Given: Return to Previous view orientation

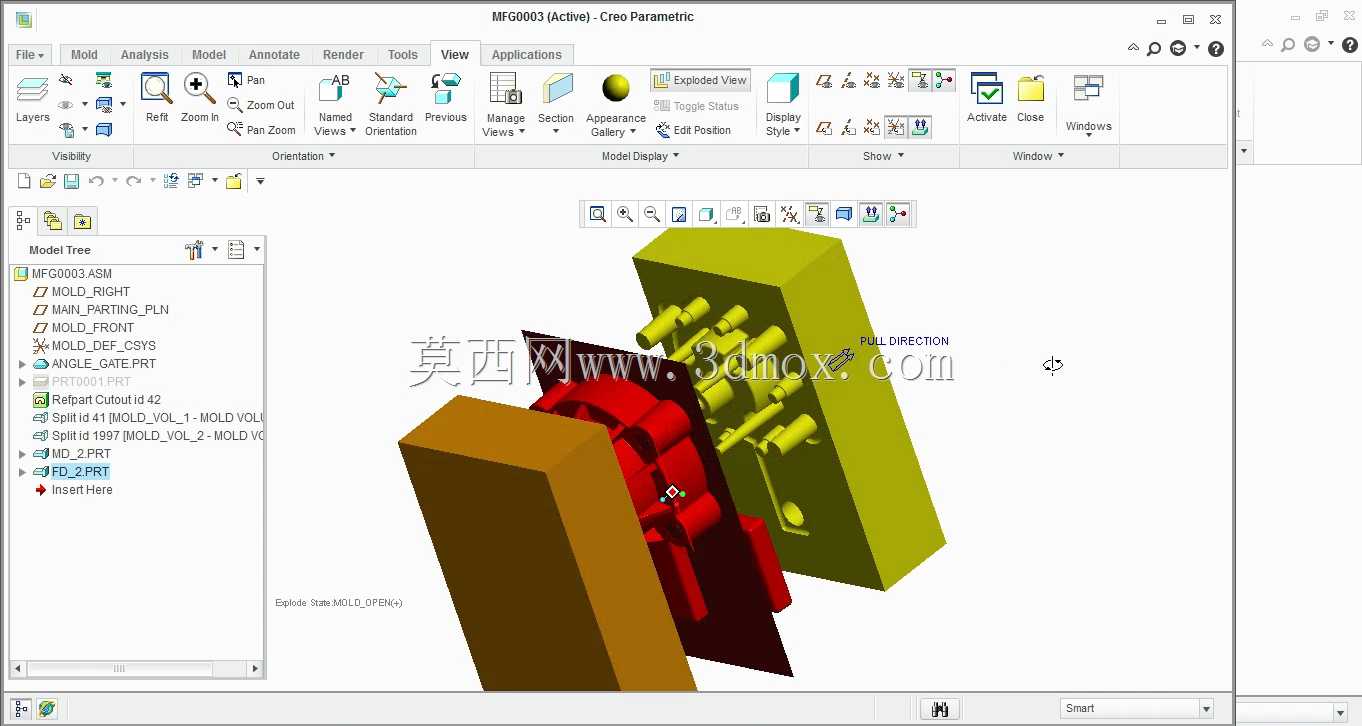Looking at the screenshot, I should [x=445, y=99].
